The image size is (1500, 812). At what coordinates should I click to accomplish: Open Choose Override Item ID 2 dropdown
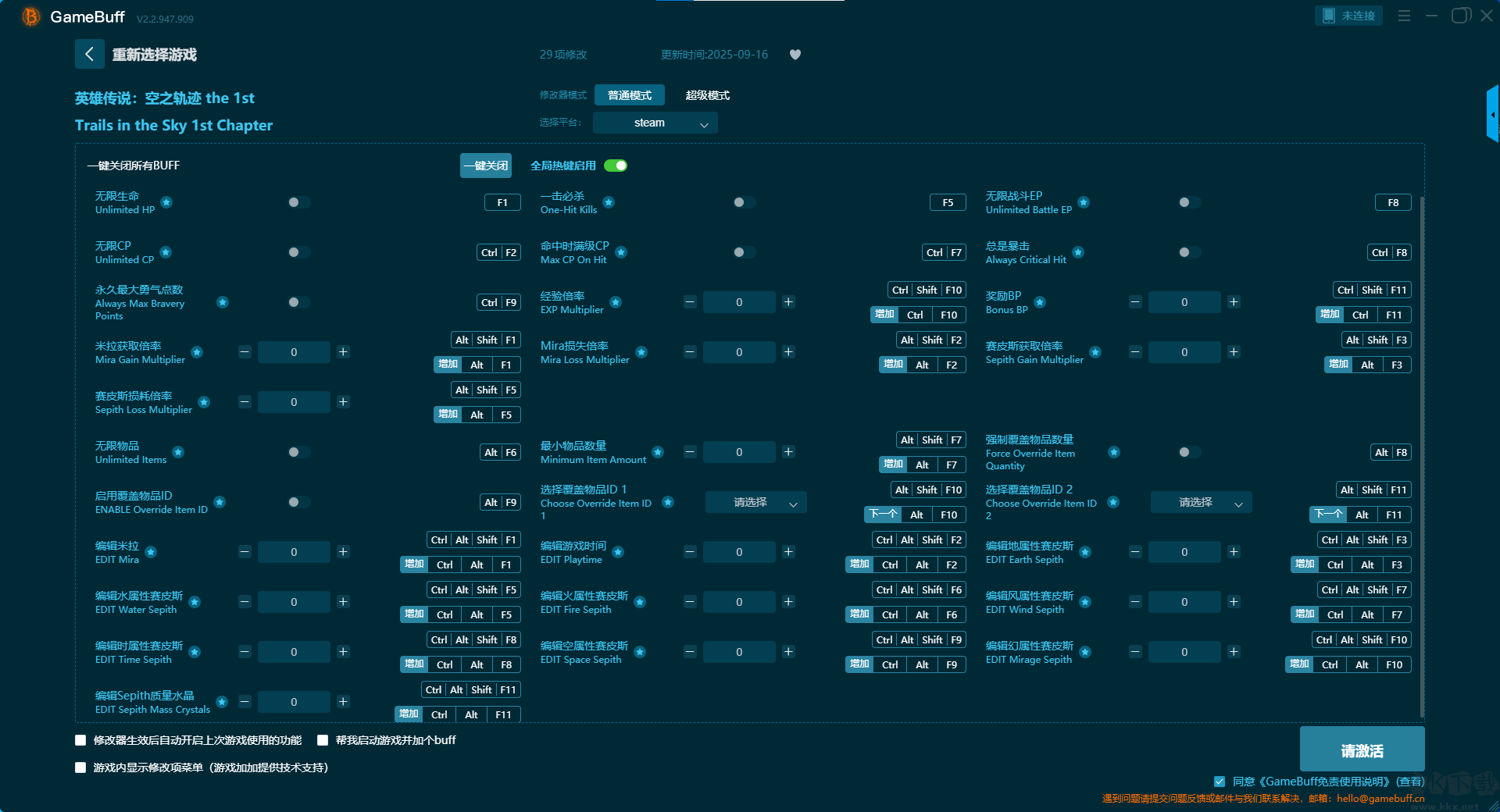[x=1202, y=502]
